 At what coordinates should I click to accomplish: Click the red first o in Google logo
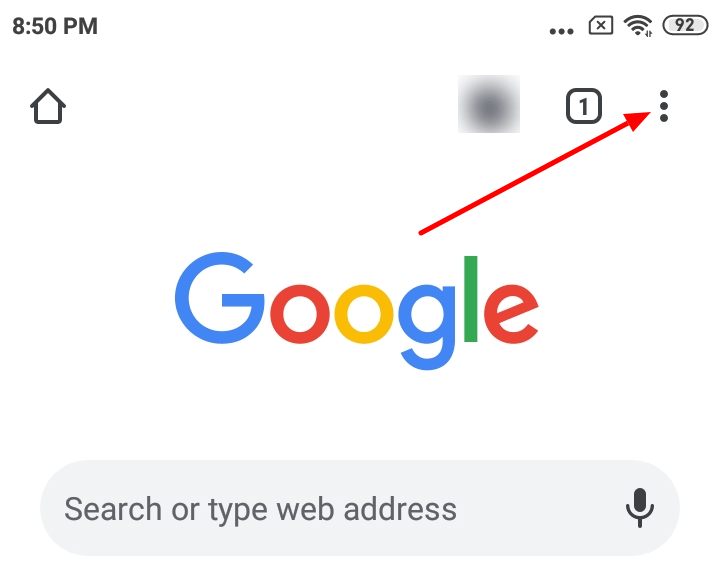299,314
